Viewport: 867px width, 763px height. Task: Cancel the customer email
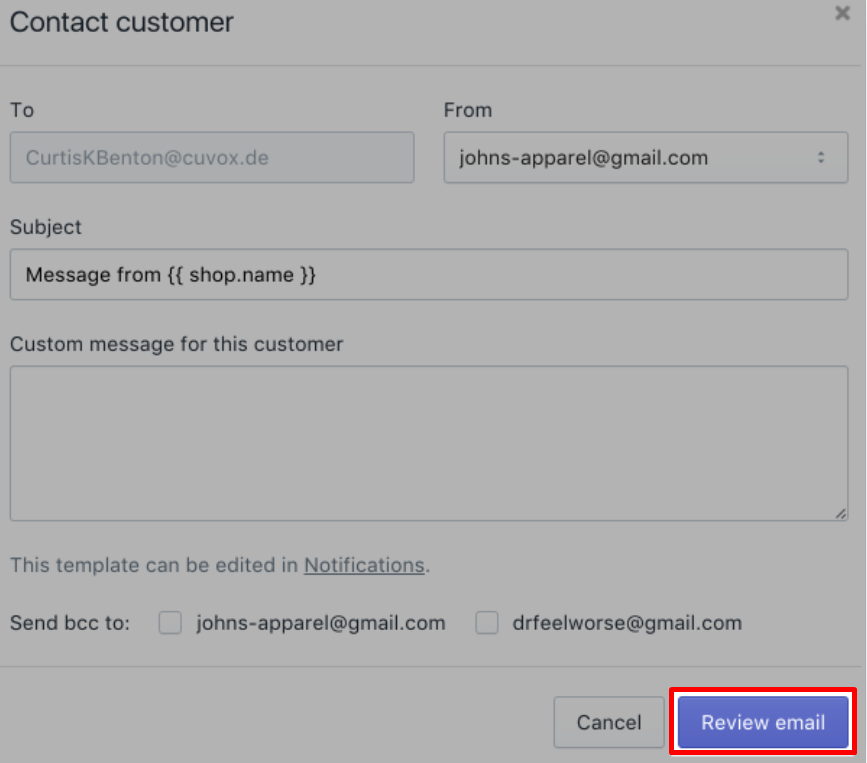coord(609,722)
